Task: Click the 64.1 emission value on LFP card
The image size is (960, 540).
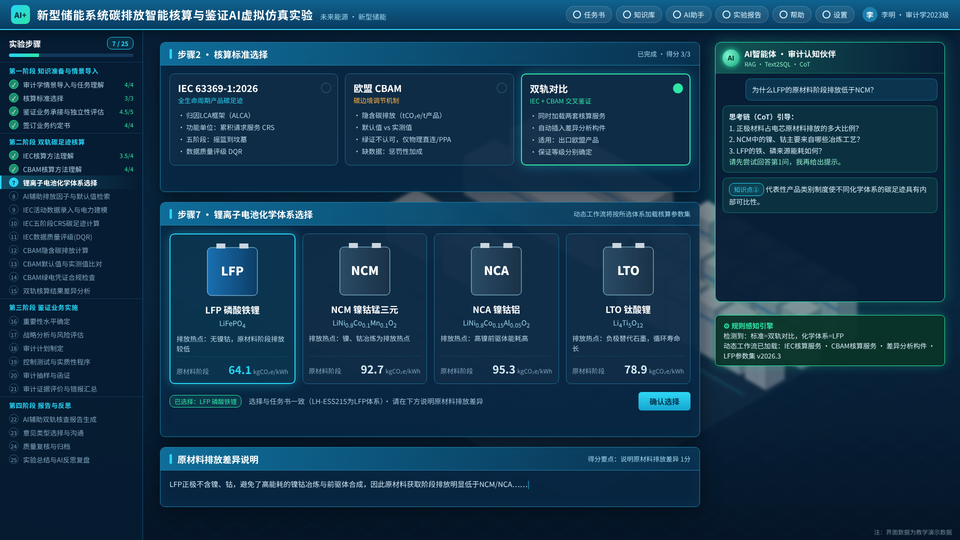Action: pyautogui.click(x=239, y=370)
